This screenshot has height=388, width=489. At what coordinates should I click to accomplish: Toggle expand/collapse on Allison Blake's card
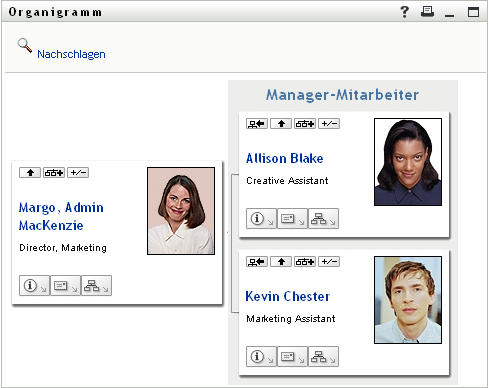click(329, 124)
